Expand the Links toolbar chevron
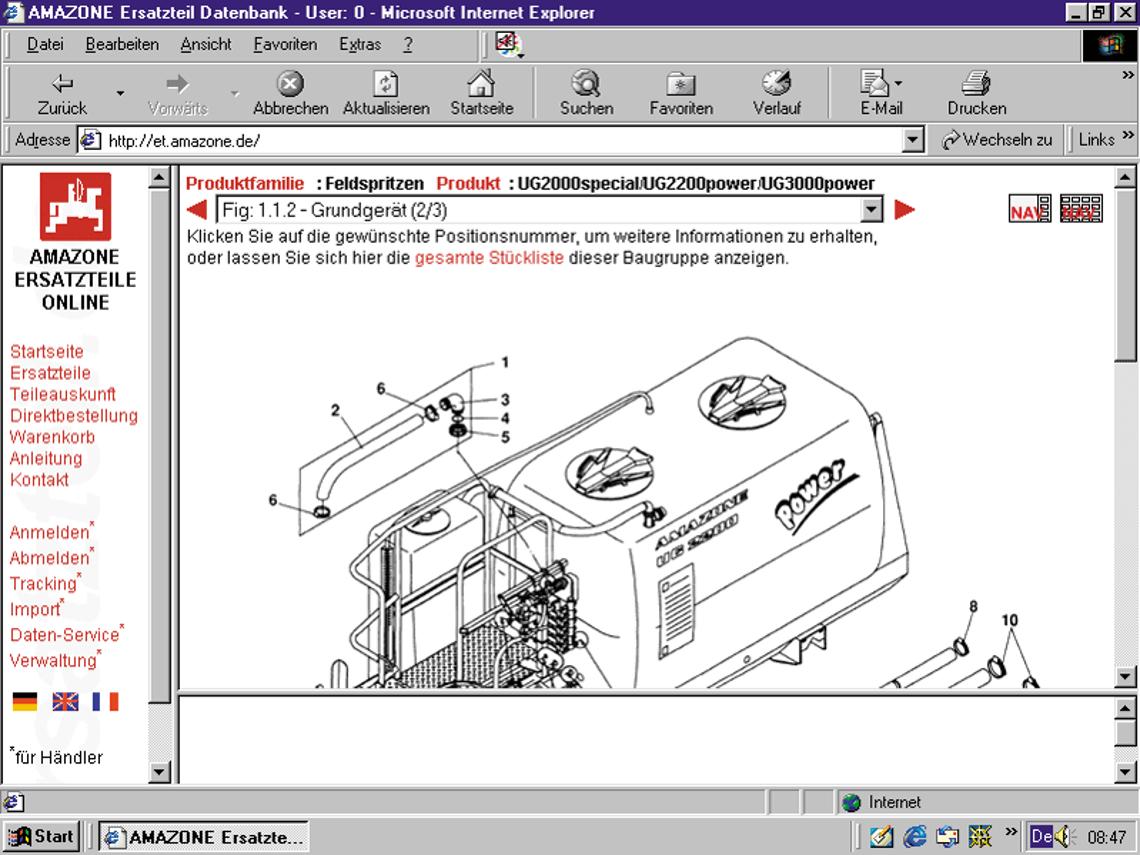This screenshot has height=855, width=1140. pos(1128,135)
